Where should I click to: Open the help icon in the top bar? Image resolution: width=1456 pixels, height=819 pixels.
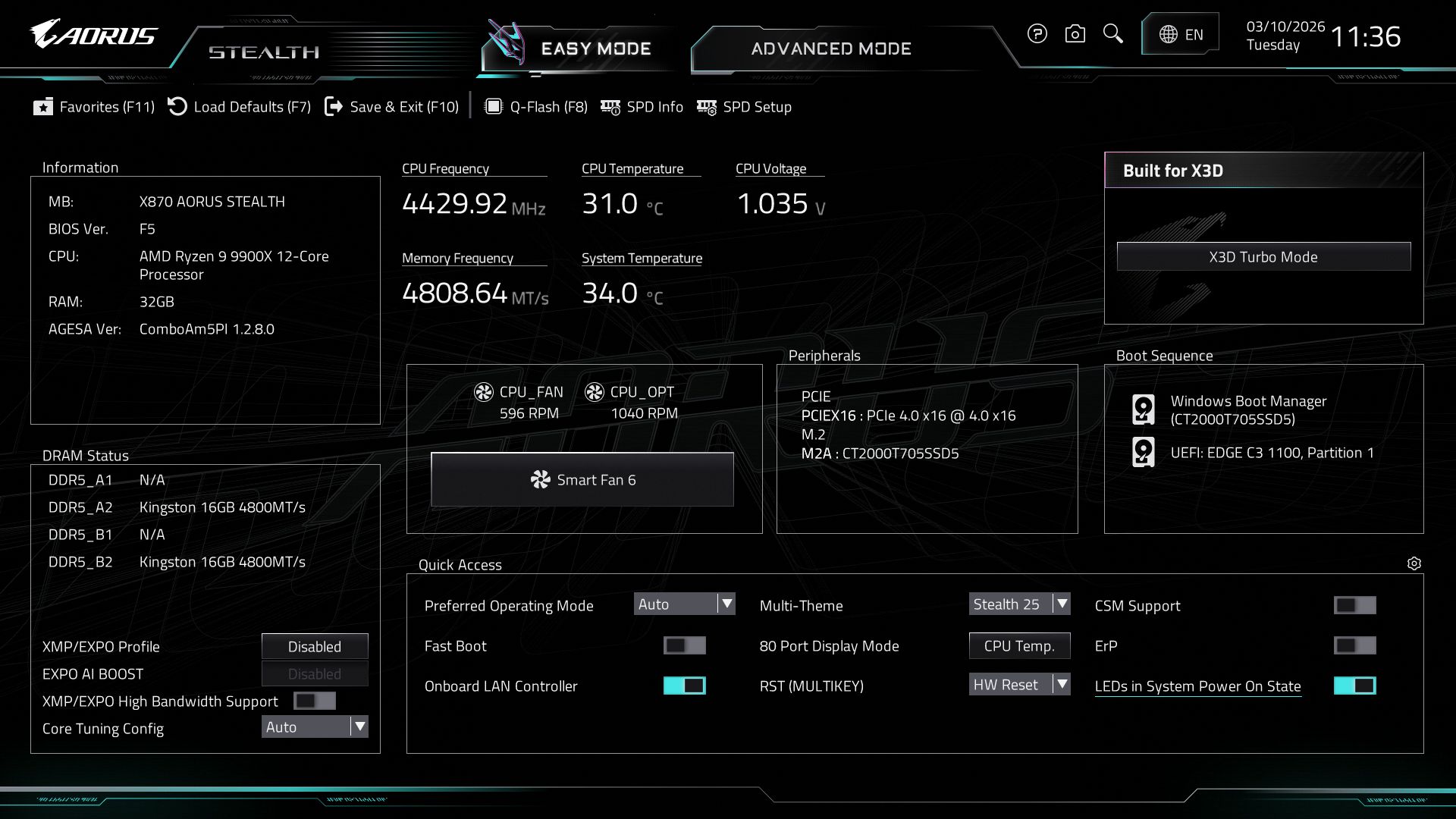coord(1037,34)
